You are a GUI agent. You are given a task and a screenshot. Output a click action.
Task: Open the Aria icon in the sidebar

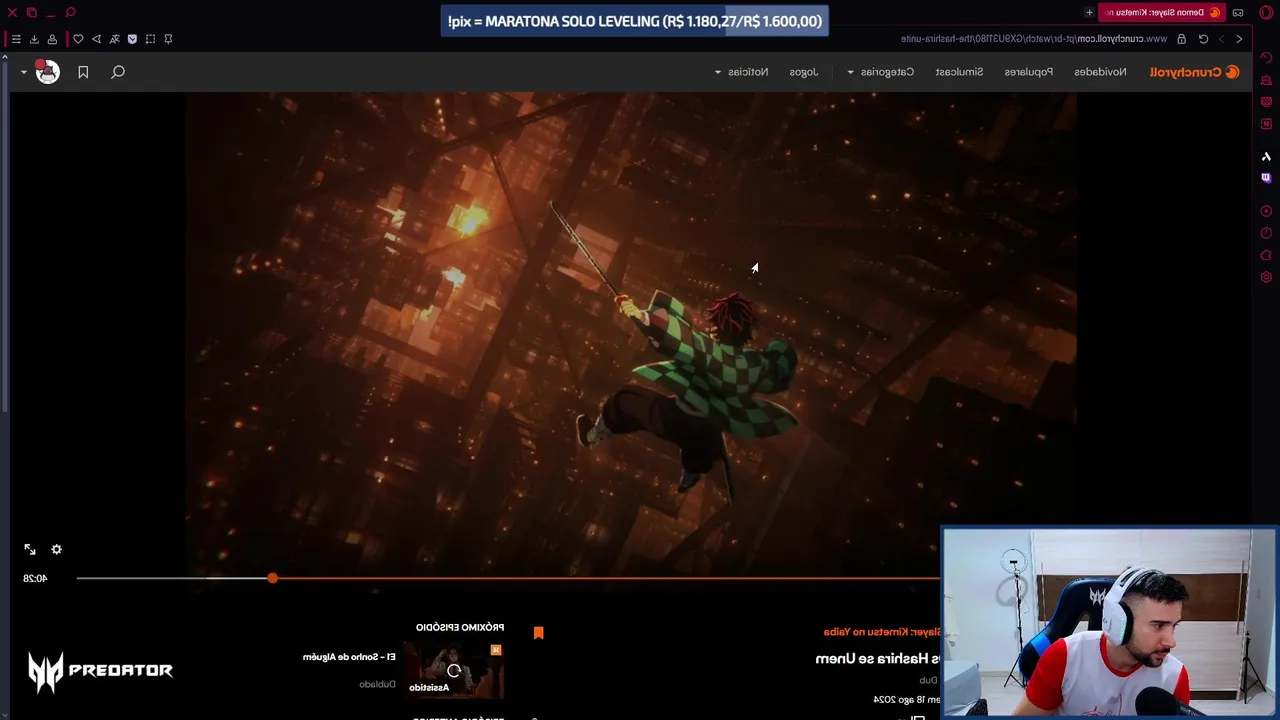(x=1266, y=157)
